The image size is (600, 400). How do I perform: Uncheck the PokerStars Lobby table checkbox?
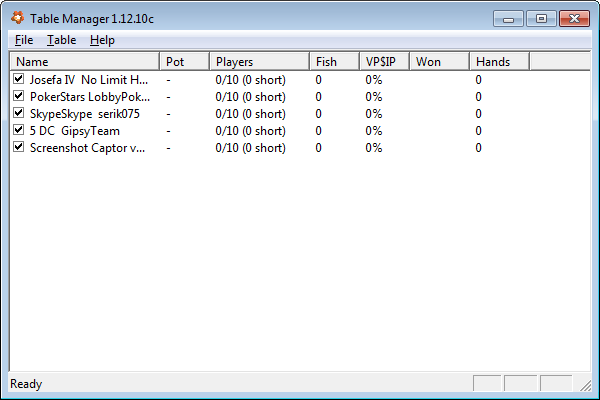click(x=18, y=95)
